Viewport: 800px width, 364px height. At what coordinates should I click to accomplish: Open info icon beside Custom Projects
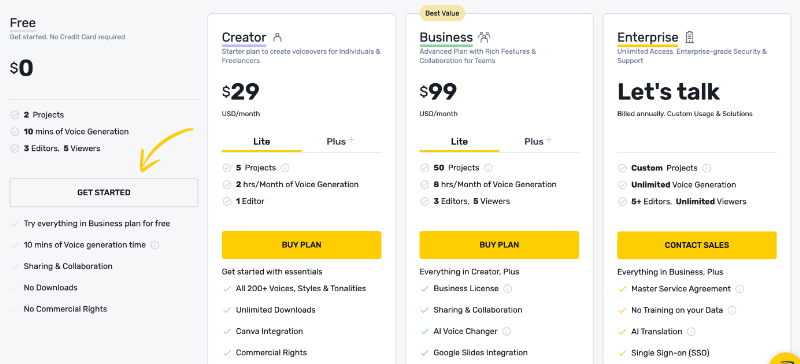(x=706, y=168)
